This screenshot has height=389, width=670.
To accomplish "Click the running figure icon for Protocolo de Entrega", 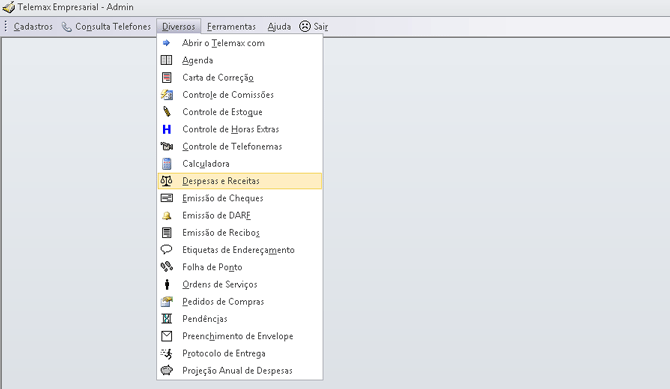I will 166,354.
